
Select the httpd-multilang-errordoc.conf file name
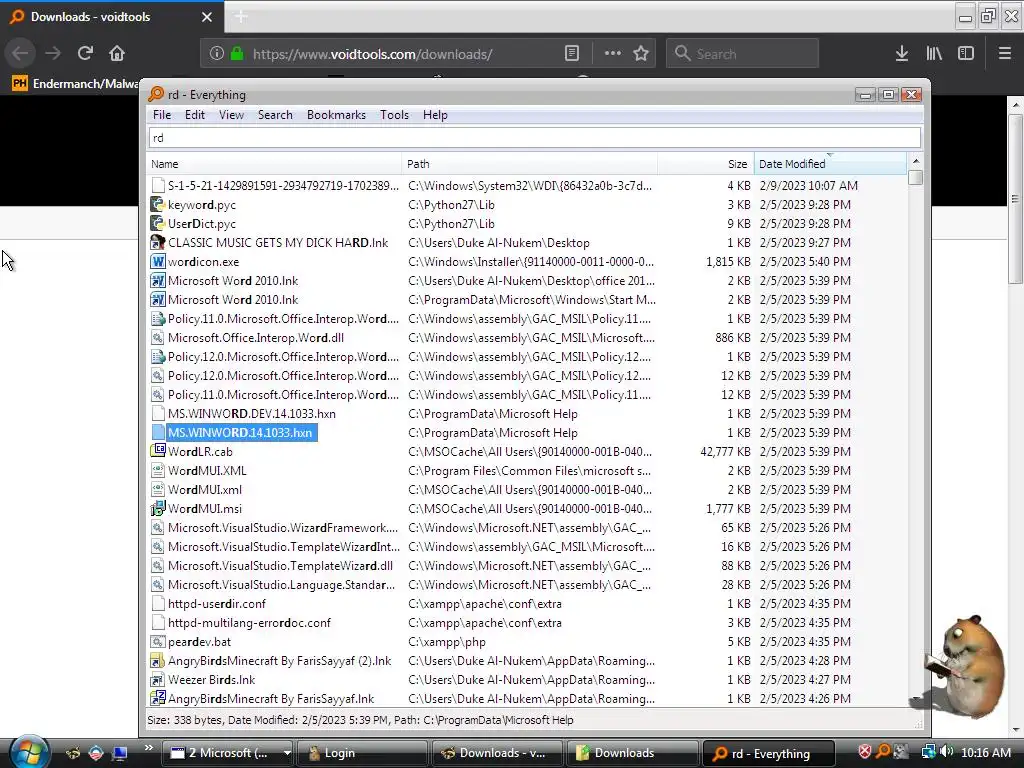(249, 622)
